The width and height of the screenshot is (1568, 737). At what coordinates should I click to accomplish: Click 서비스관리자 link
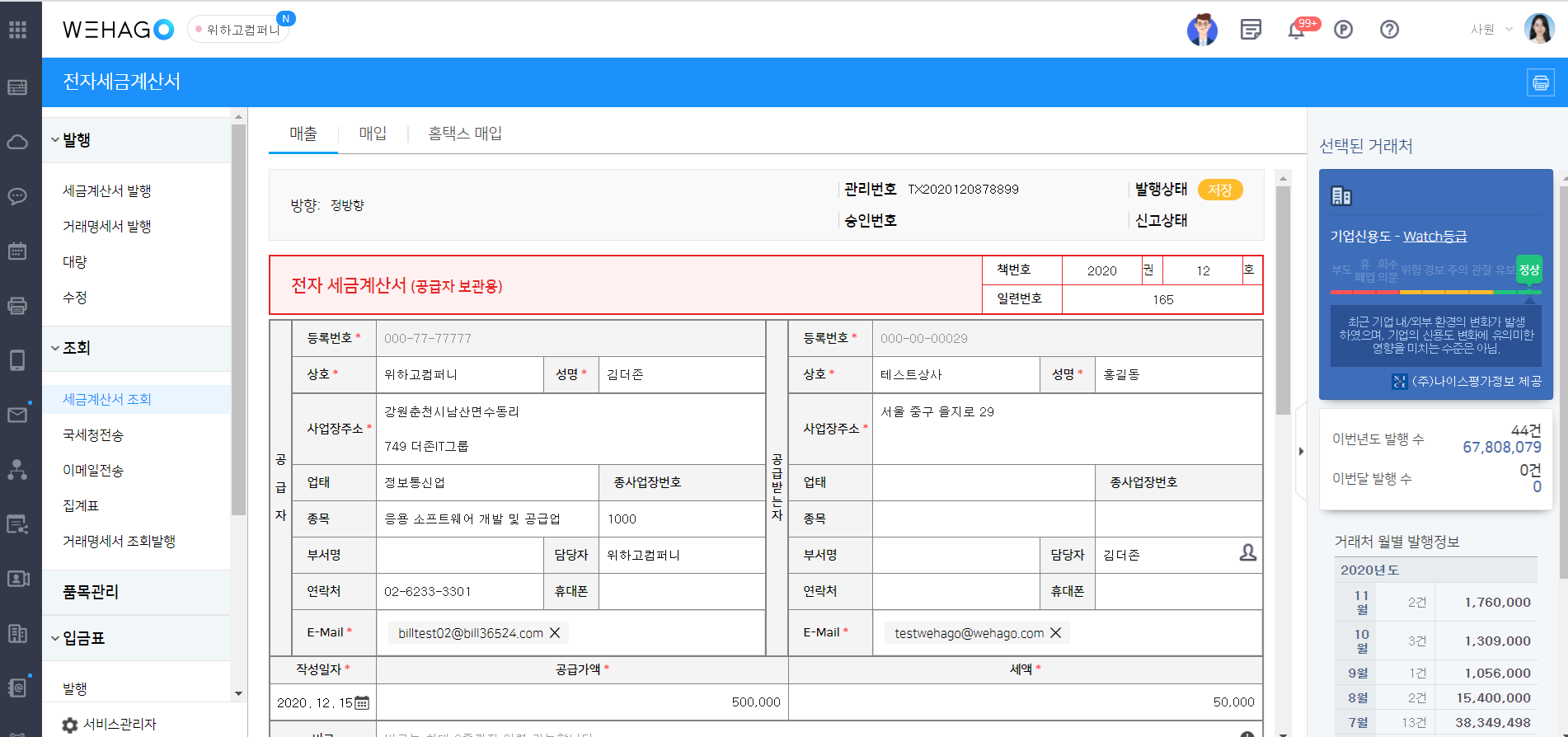coord(120,725)
